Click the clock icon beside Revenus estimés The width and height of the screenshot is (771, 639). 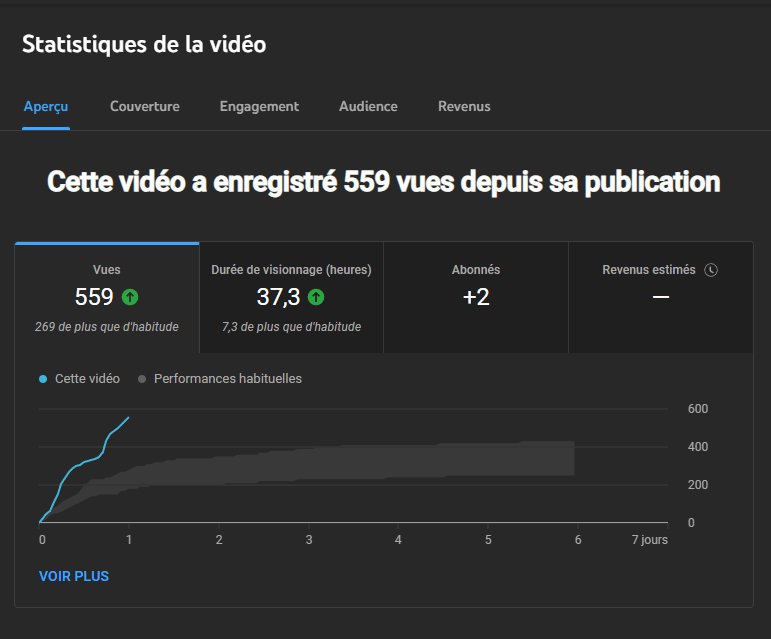(711, 270)
